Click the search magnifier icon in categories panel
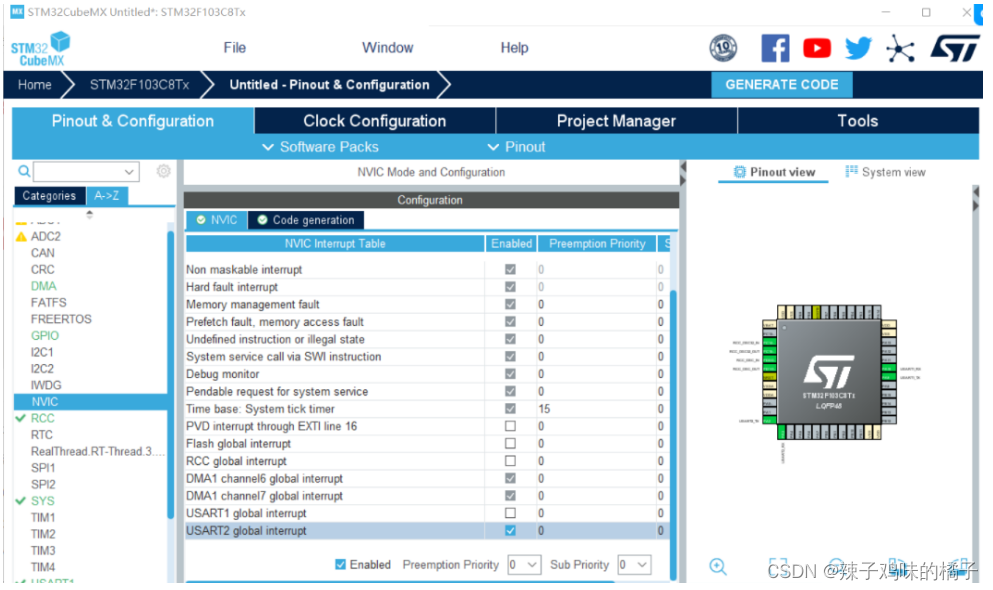Image resolution: width=993 pixels, height=590 pixels. coord(24,171)
